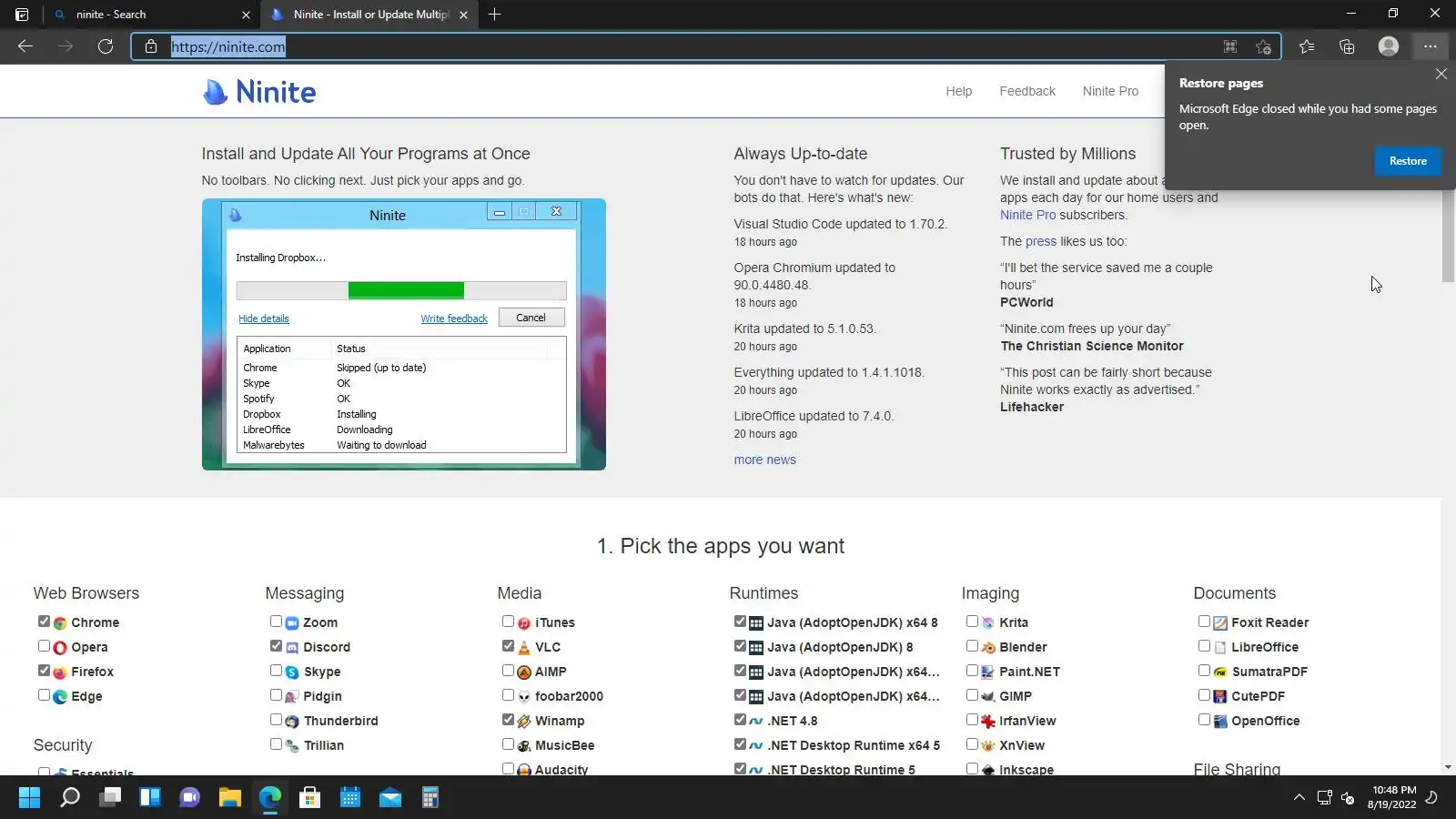The image size is (1456, 819).
Task: Click the Ninite installer screenshot image
Action: 404,334
